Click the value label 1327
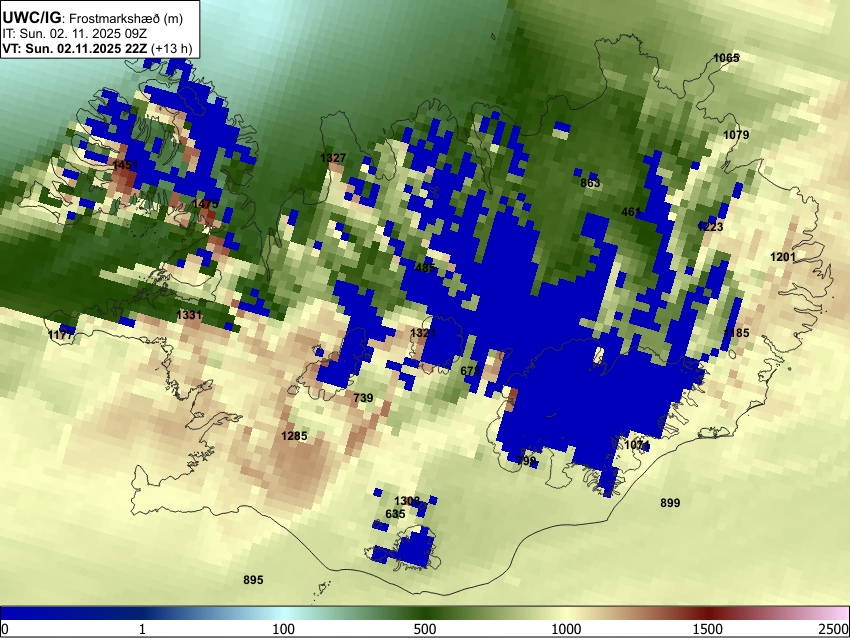 click(333, 158)
